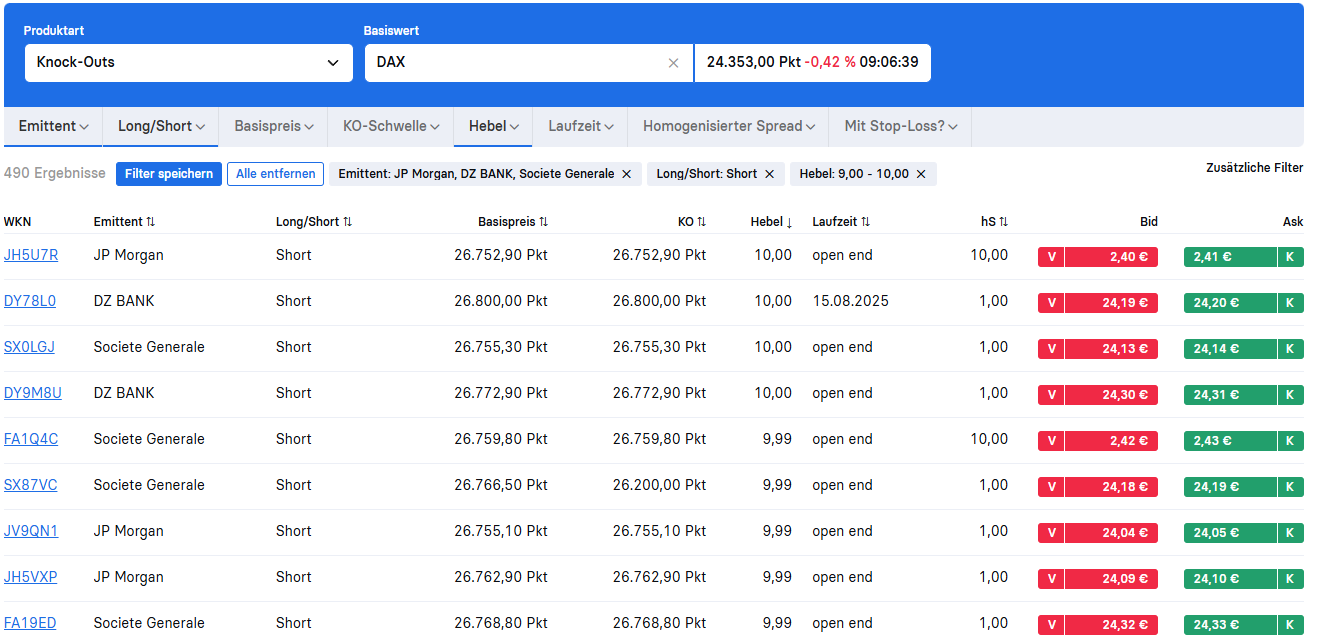Sort table by Laufzeit column
The width and height of the screenshot is (1326, 644).
(841, 222)
